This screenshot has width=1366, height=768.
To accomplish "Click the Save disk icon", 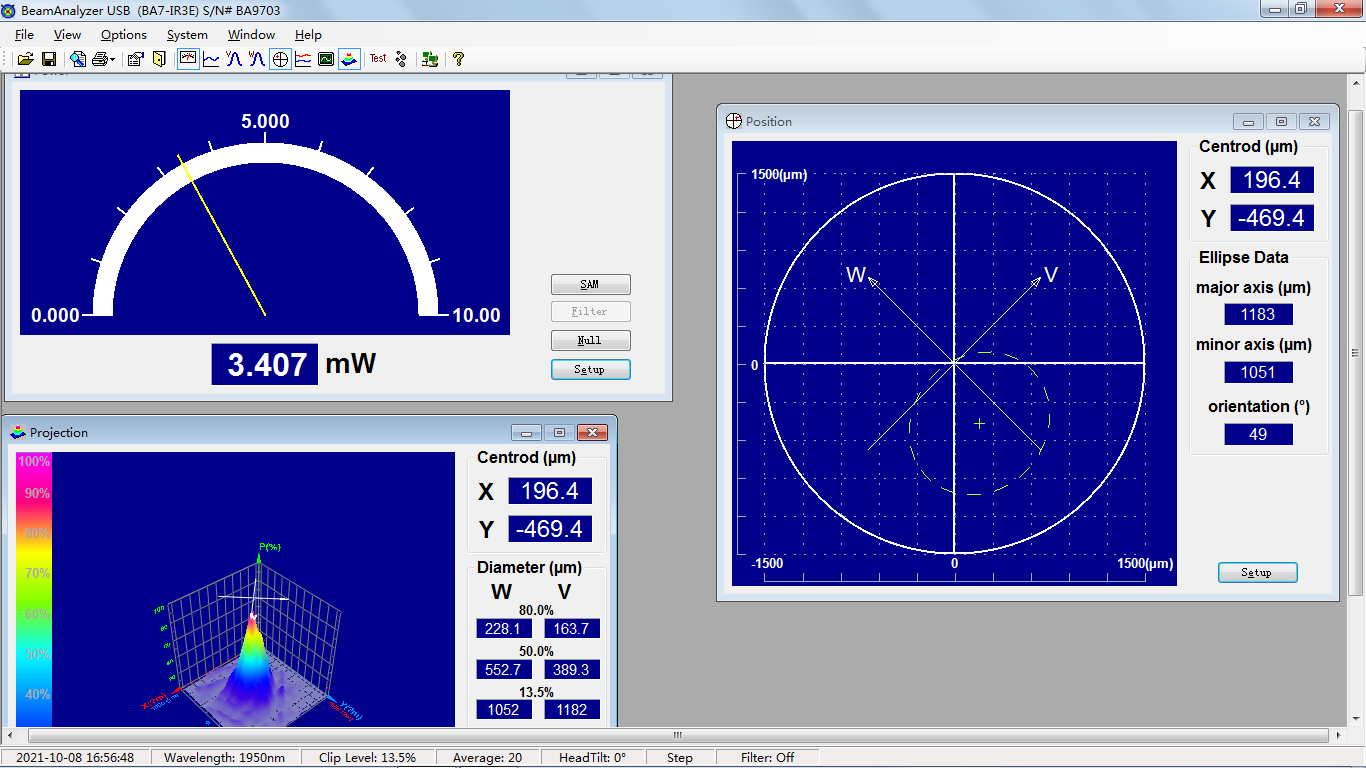I will pyautogui.click(x=48, y=60).
